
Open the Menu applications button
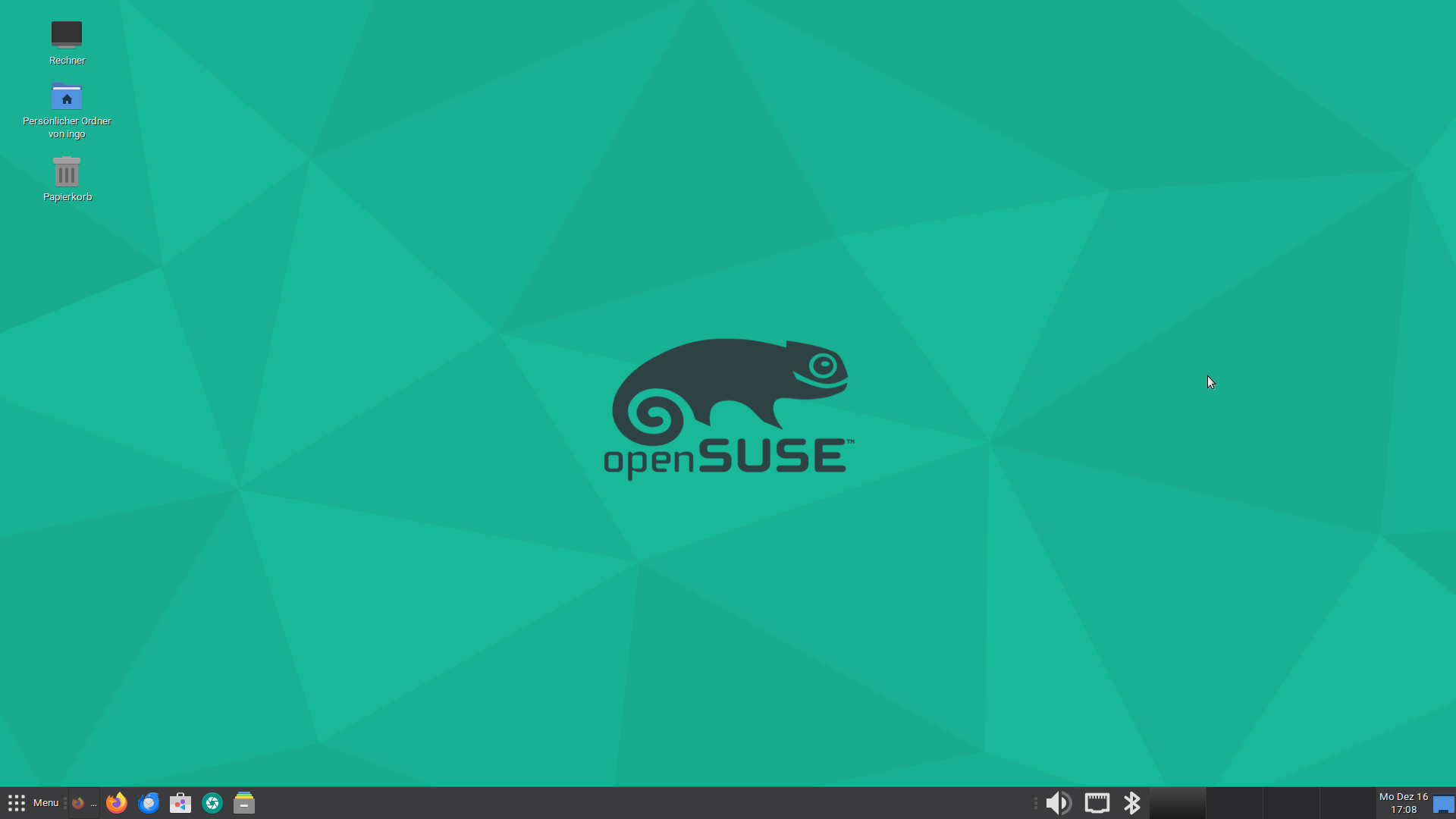45,803
